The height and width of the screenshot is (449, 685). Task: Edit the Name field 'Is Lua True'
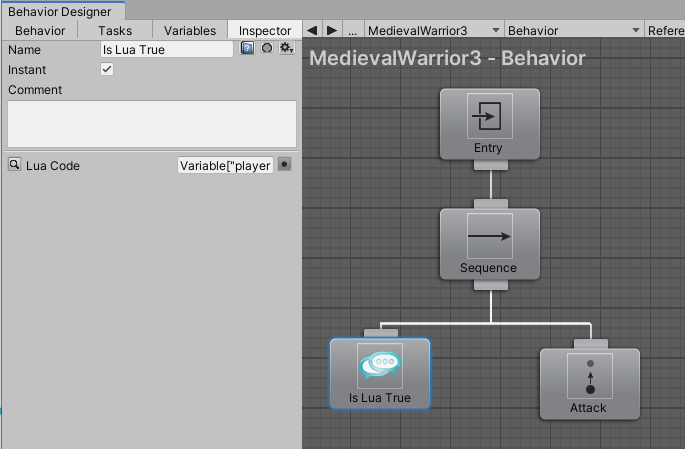coord(166,49)
